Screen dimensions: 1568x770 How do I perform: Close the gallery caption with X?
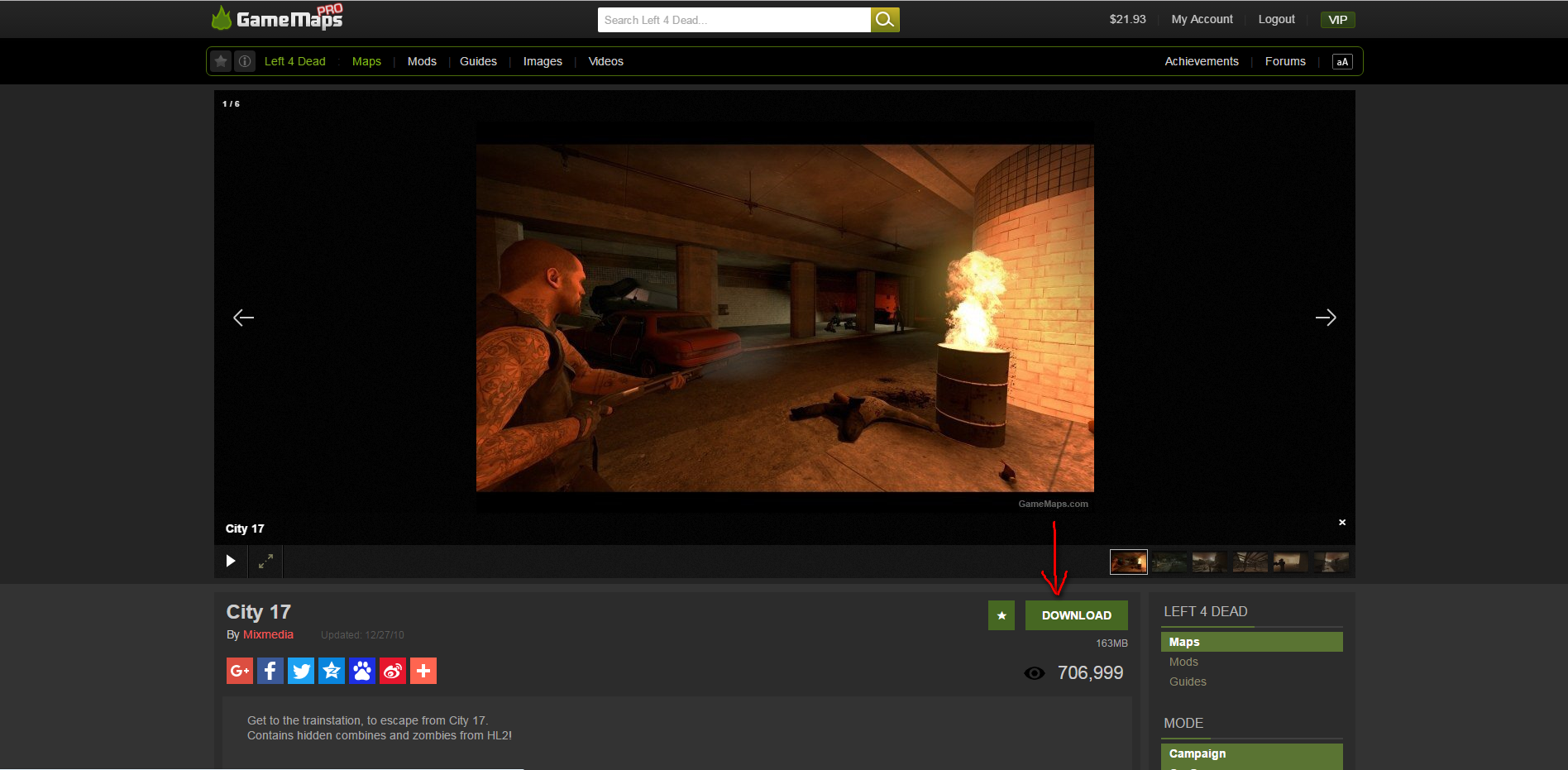1342,522
